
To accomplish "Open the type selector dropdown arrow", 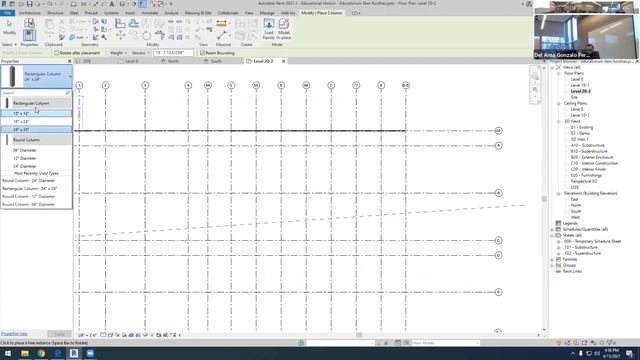I will (70, 76).
